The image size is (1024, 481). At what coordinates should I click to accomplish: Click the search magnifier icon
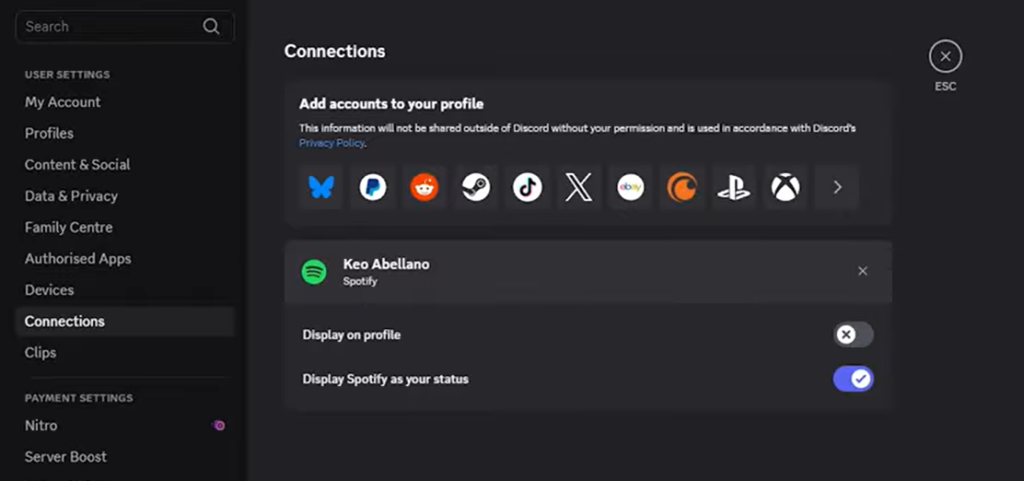(x=211, y=26)
